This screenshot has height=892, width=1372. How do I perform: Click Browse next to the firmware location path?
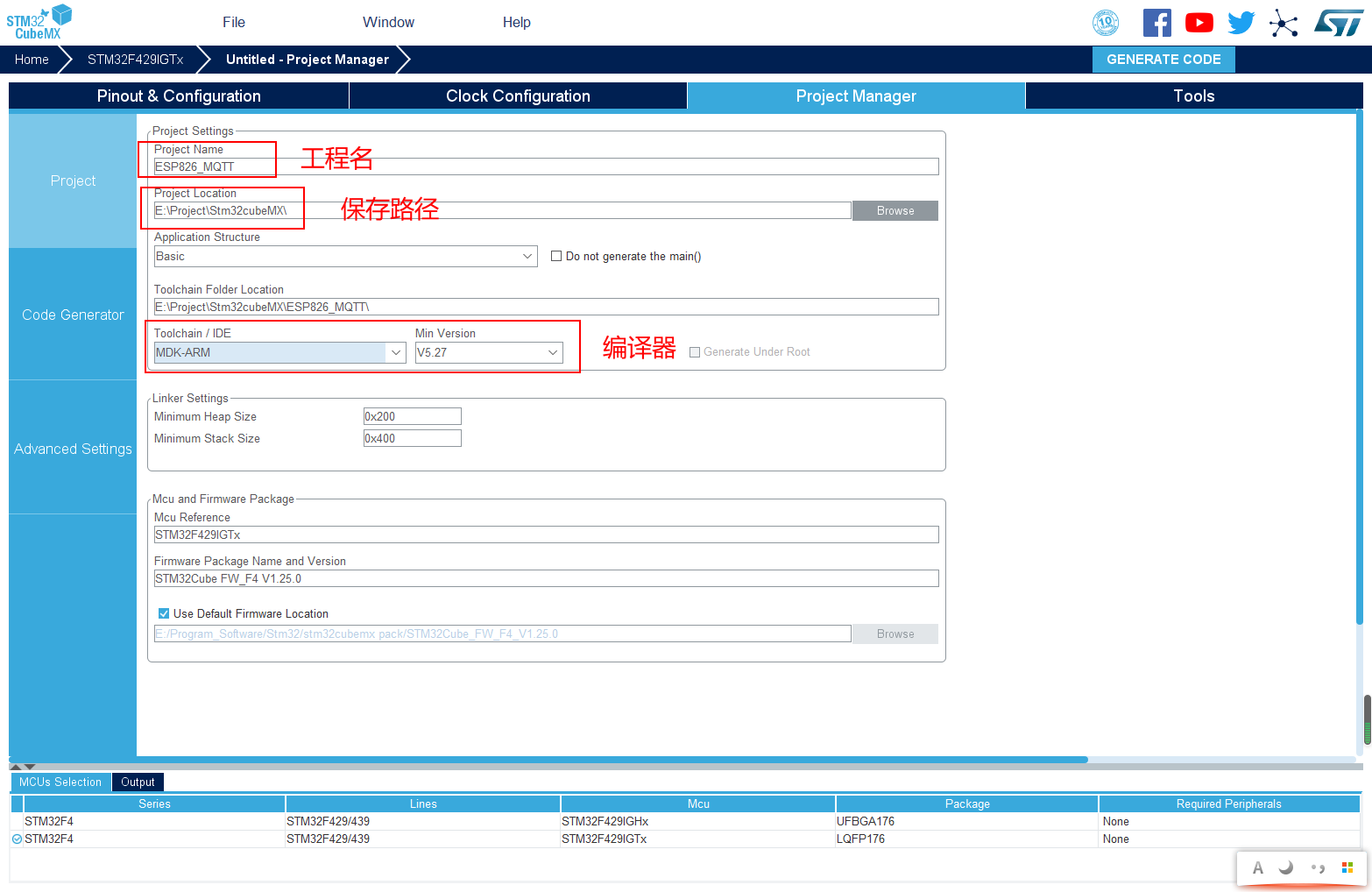(895, 634)
